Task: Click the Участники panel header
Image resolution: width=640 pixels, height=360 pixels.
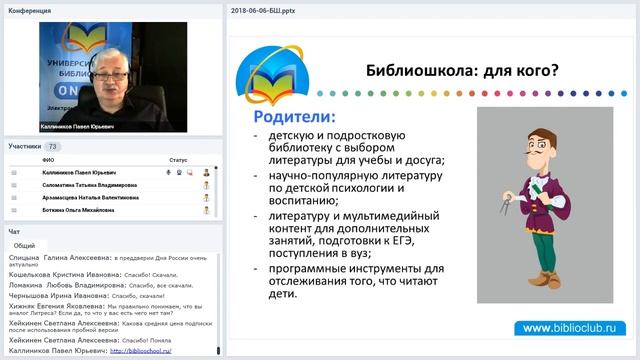Action: [113, 146]
